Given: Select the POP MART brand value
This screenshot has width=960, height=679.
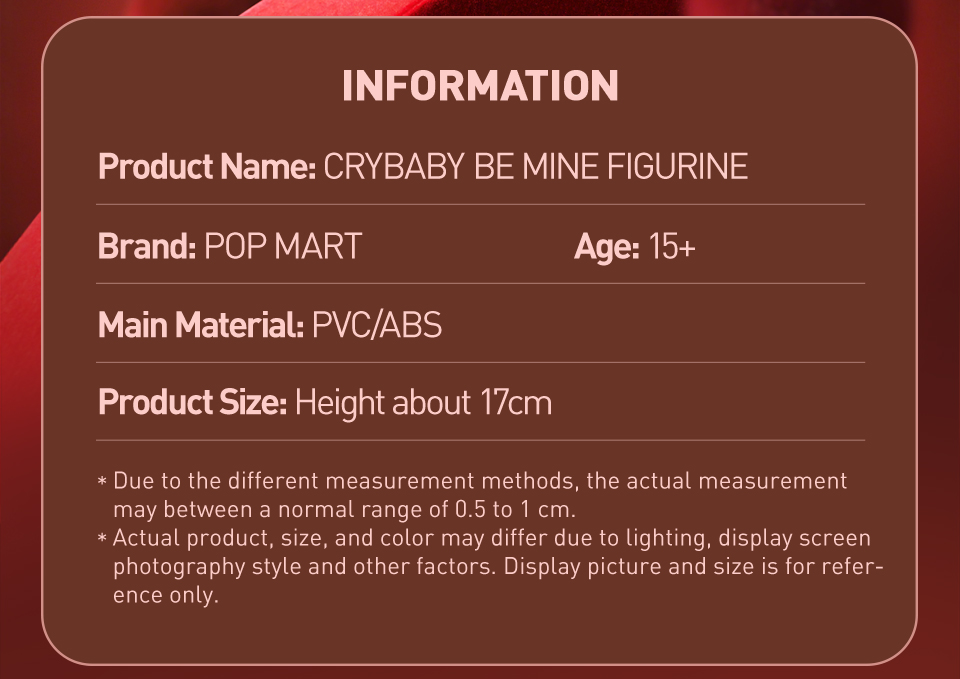Looking at the screenshot, I should 283,246.
